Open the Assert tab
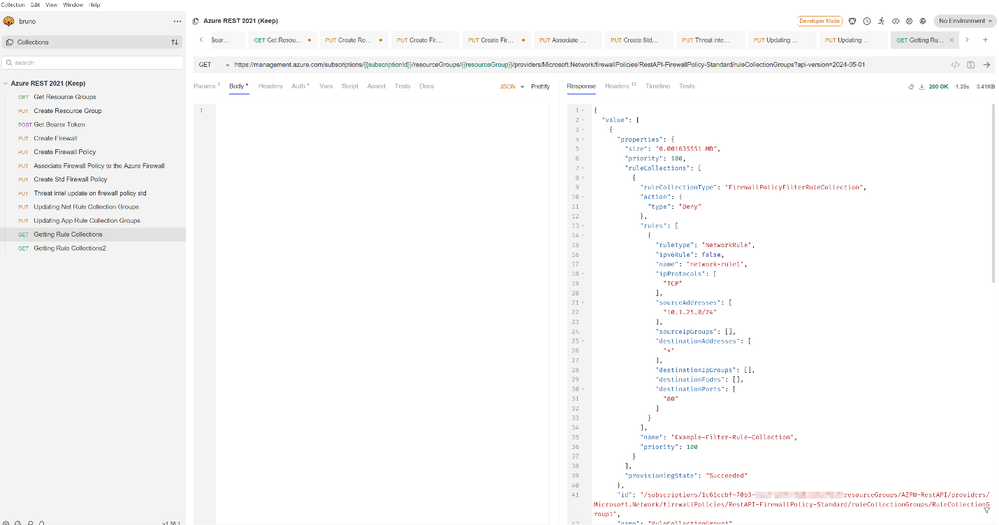999x525 pixels. pyautogui.click(x=376, y=86)
